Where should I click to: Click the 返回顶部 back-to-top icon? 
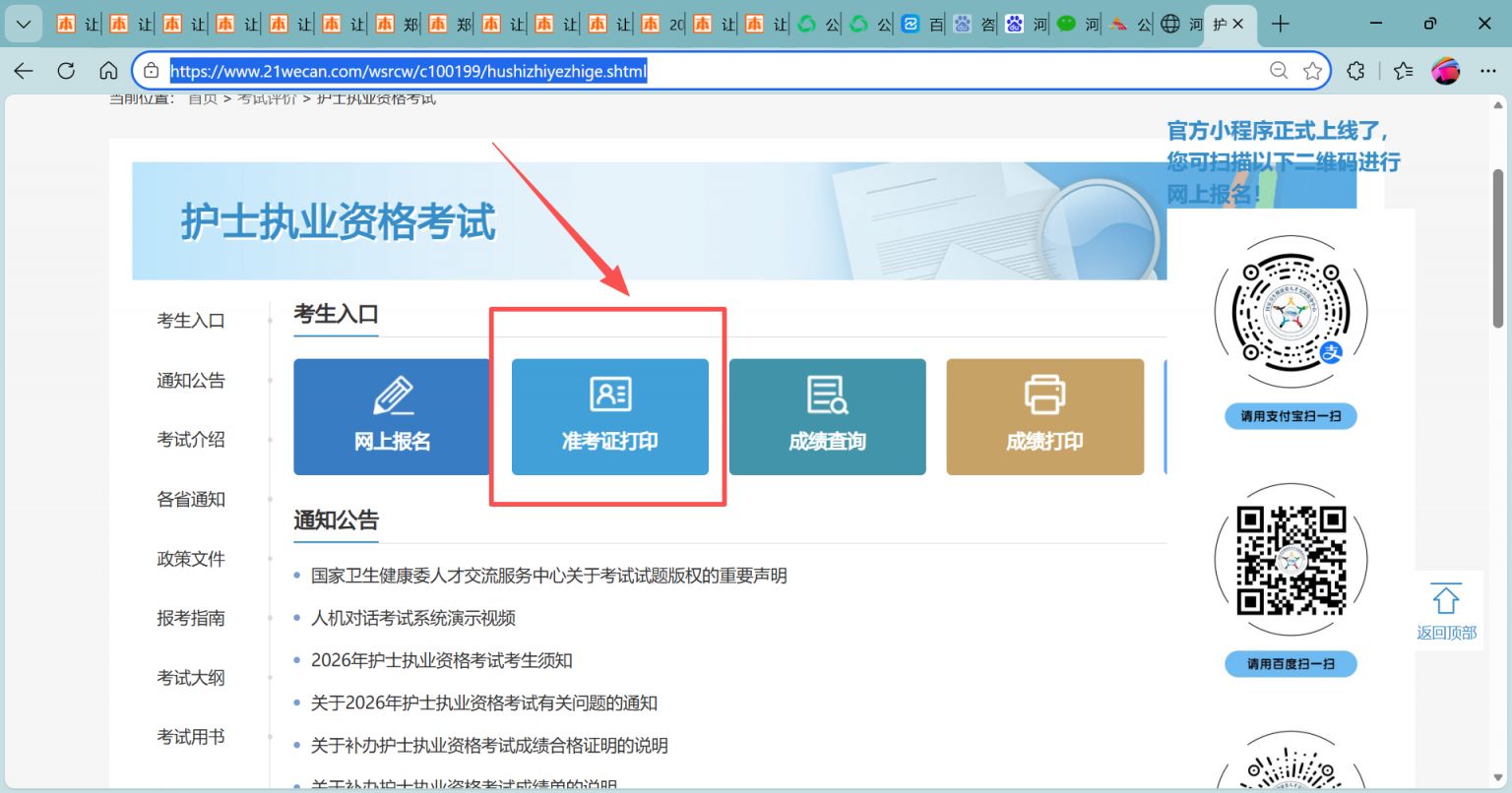[1446, 599]
